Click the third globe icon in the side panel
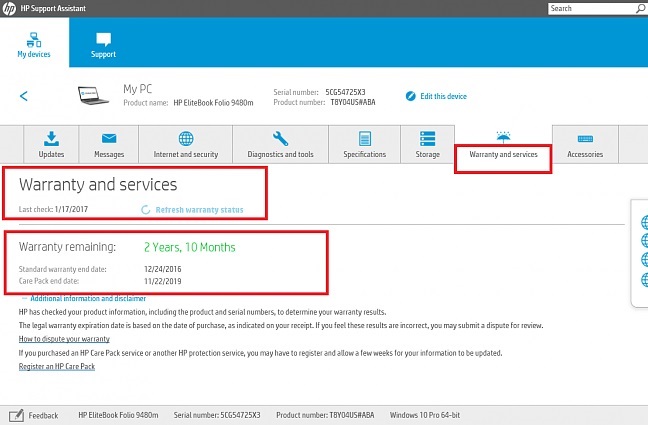The height and width of the screenshot is (425, 648). (x=644, y=260)
